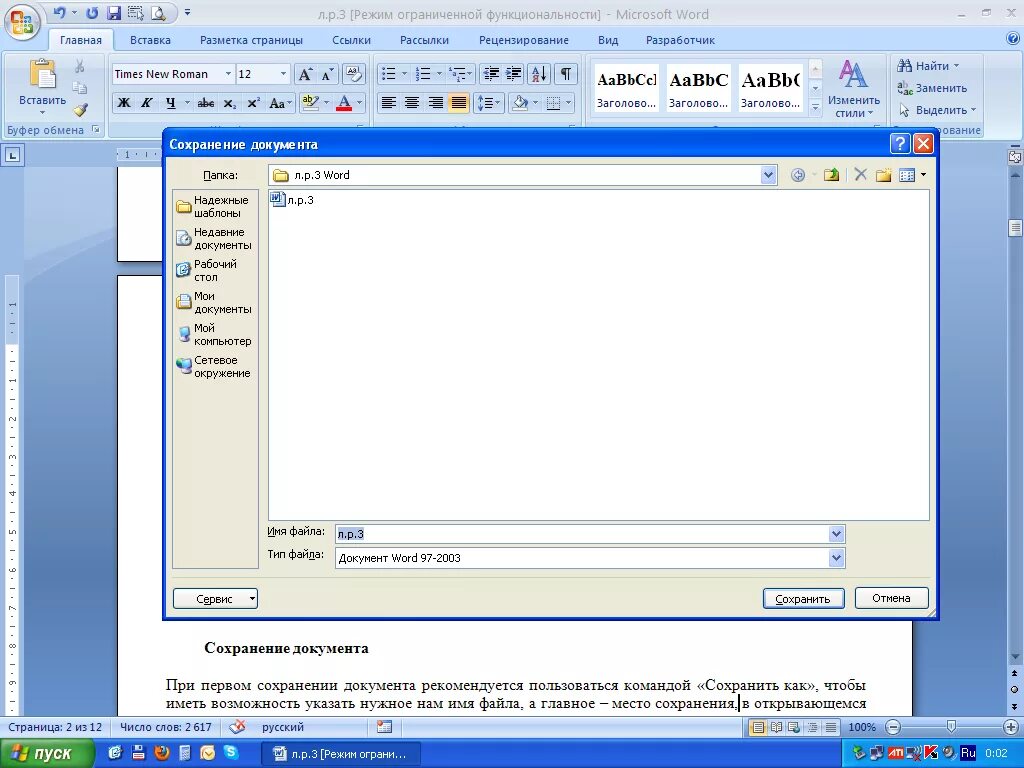Select the л.р.3 file in list
Screen dimensions: 1024x768
pyautogui.click(x=292, y=200)
